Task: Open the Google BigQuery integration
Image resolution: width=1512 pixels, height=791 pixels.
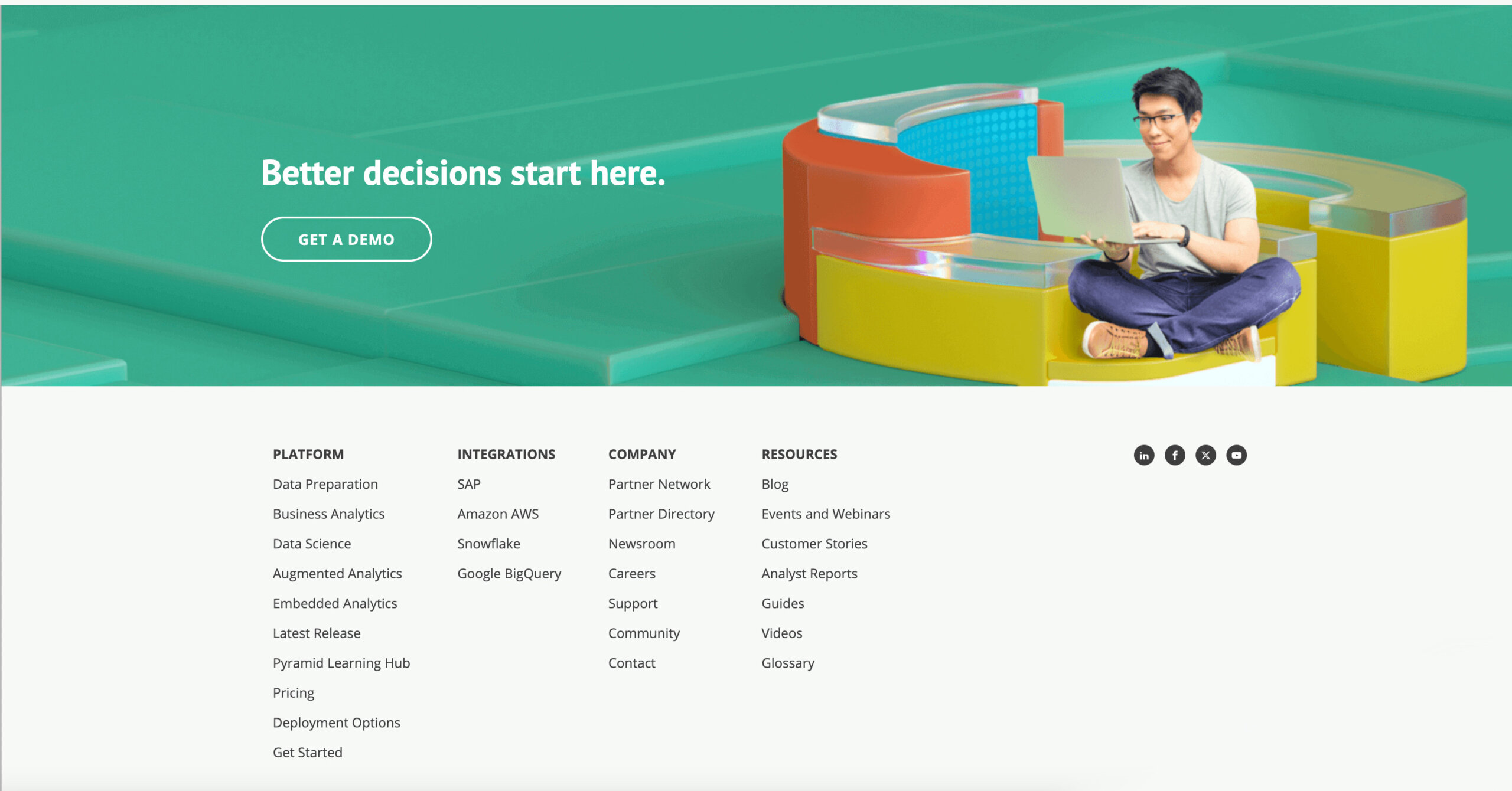Action: coord(509,573)
